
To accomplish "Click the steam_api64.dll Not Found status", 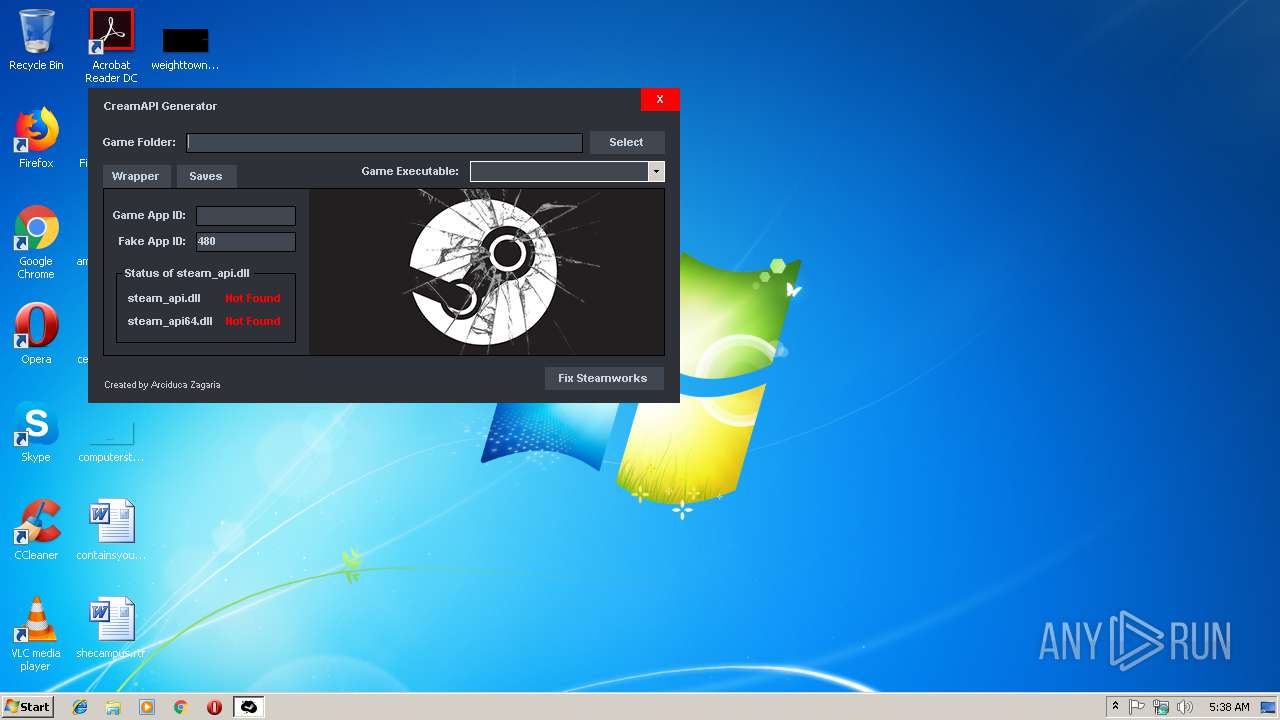I will (252, 321).
